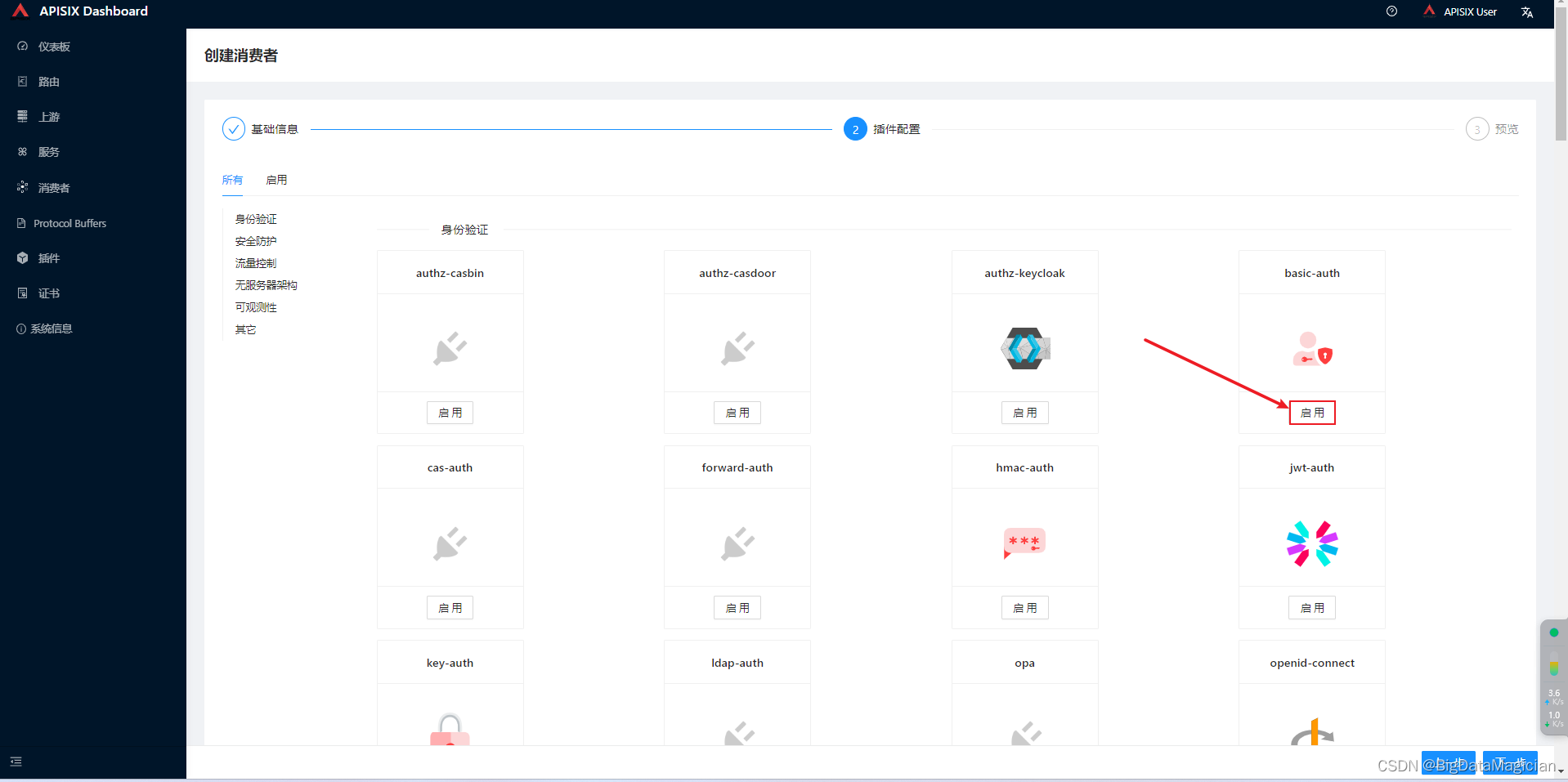Click the authz-casbin card title
The height and width of the screenshot is (782, 1568).
[x=450, y=273]
